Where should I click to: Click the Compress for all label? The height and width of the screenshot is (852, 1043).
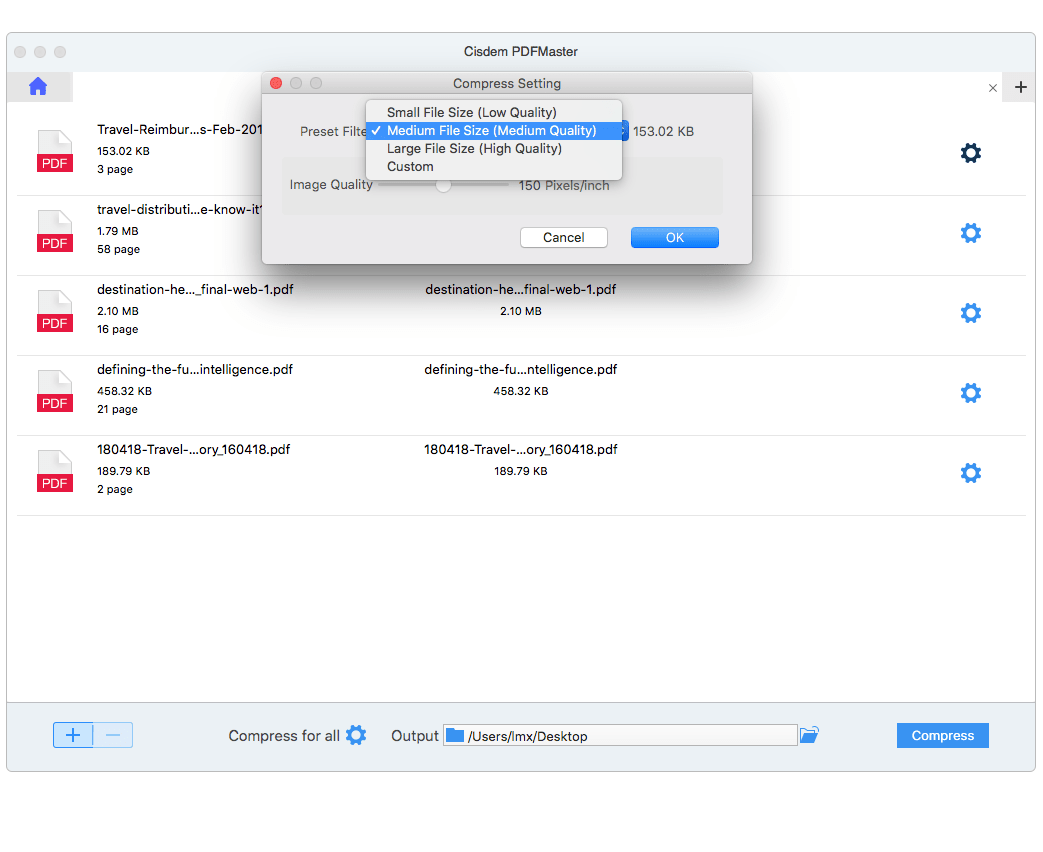point(284,736)
